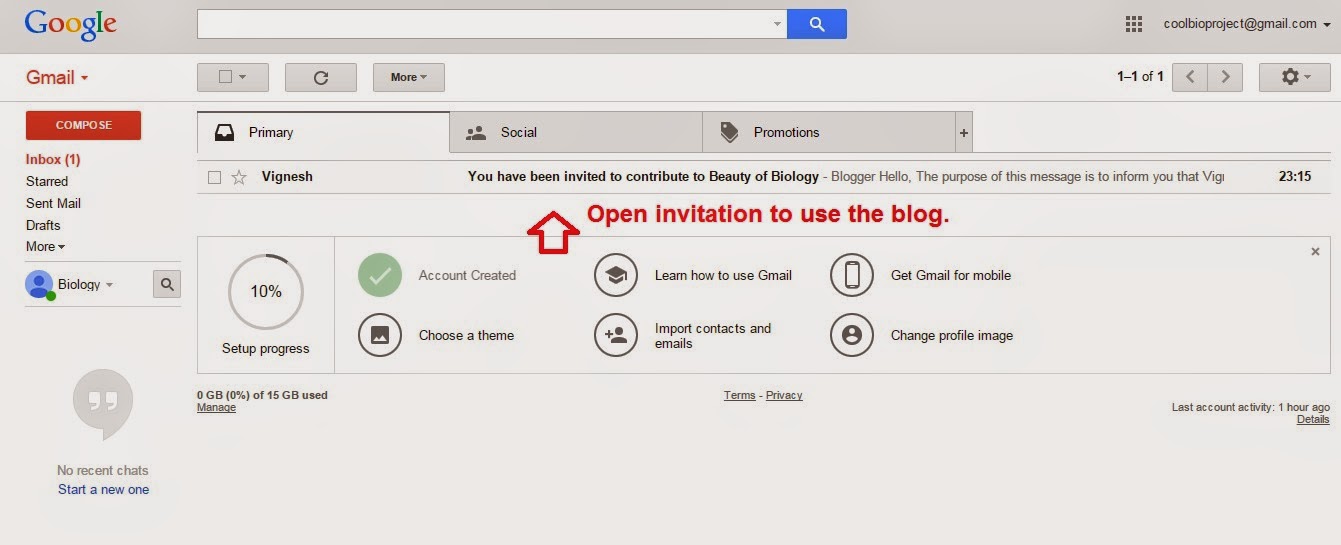Switch to the Social tab
This screenshot has width=1341, height=545.
576,132
